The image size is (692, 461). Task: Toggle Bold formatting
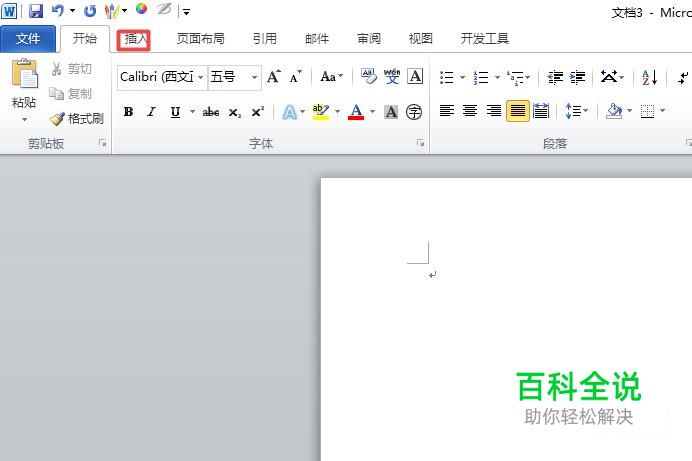tap(128, 112)
